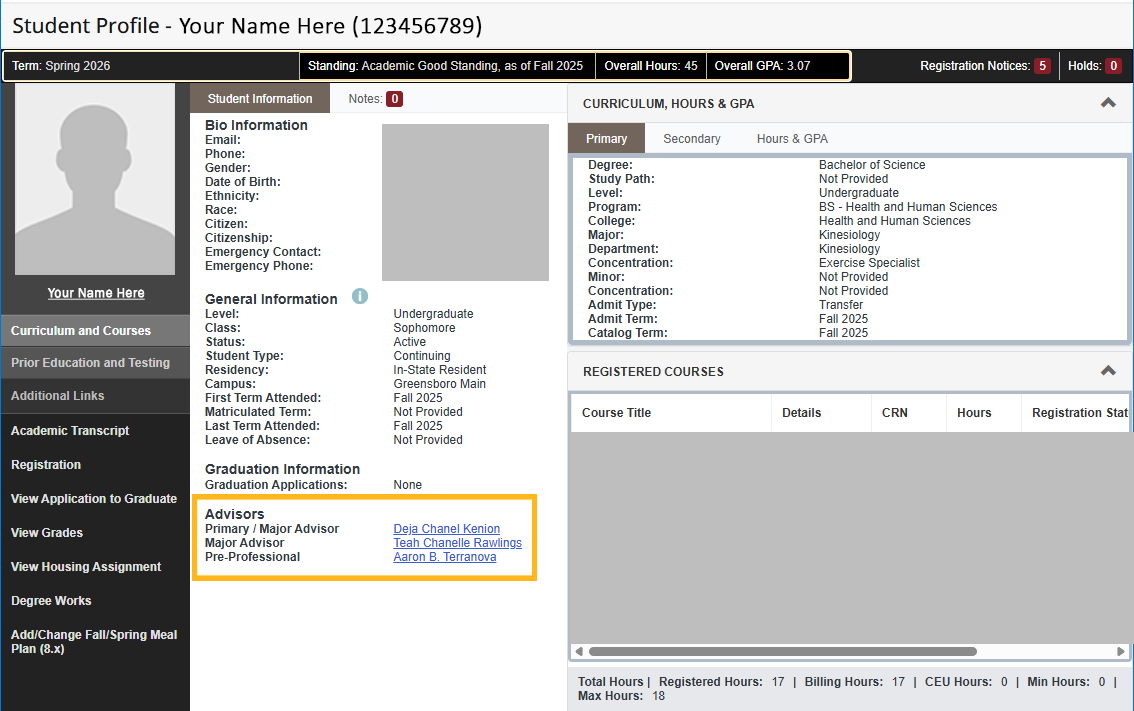Viewport: 1134px width, 711px height.
Task: Collapse the Registered Courses panel
Action: point(1108,370)
